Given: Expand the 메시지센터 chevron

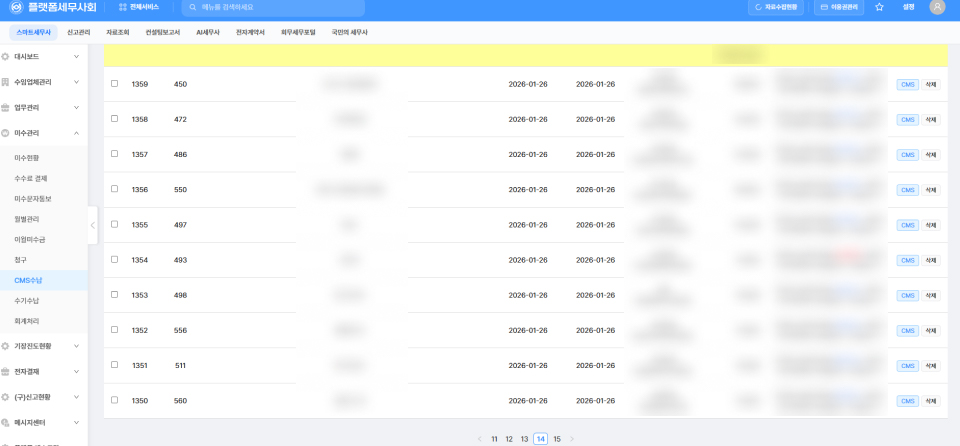Looking at the screenshot, I should 77,423.
